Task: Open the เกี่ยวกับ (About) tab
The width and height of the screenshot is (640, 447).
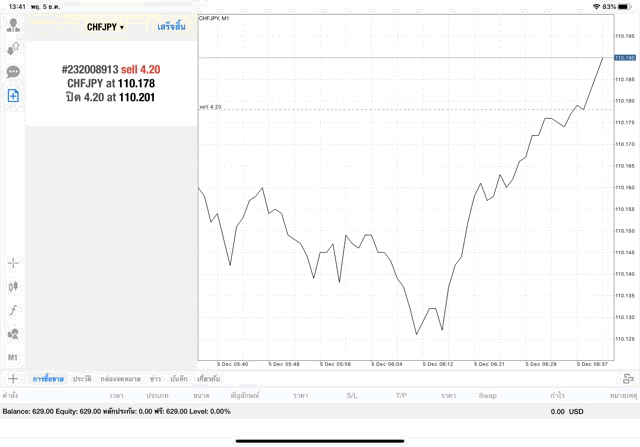Action: coord(209,379)
